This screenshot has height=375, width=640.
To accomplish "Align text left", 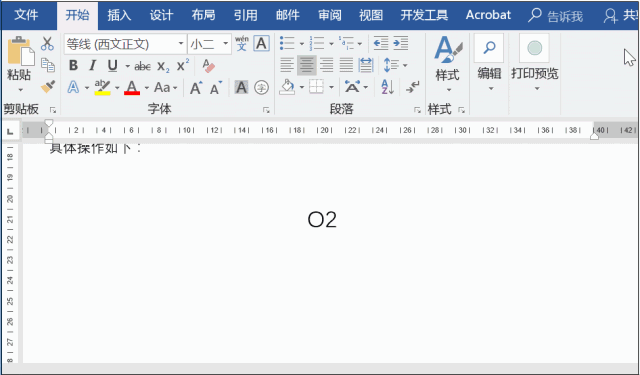I will pos(287,65).
